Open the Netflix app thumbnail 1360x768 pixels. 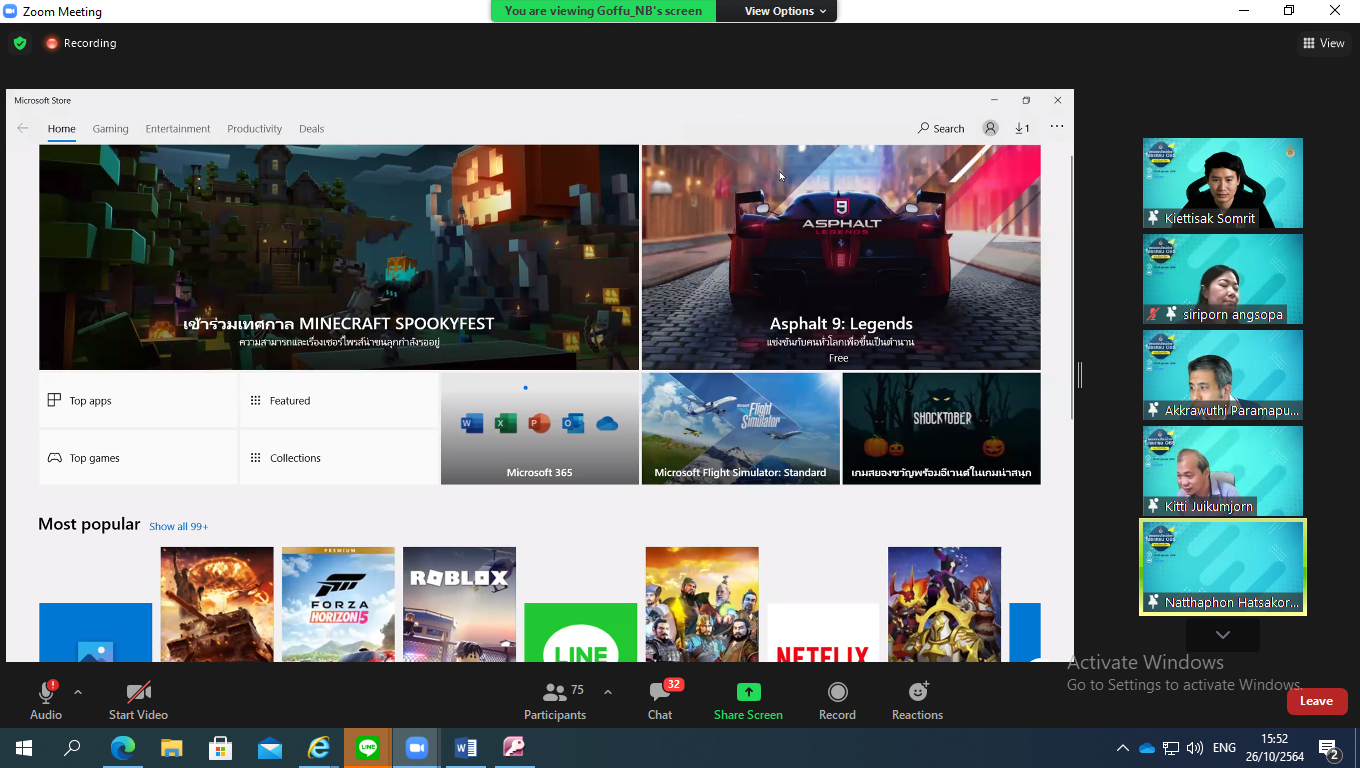(x=823, y=632)
